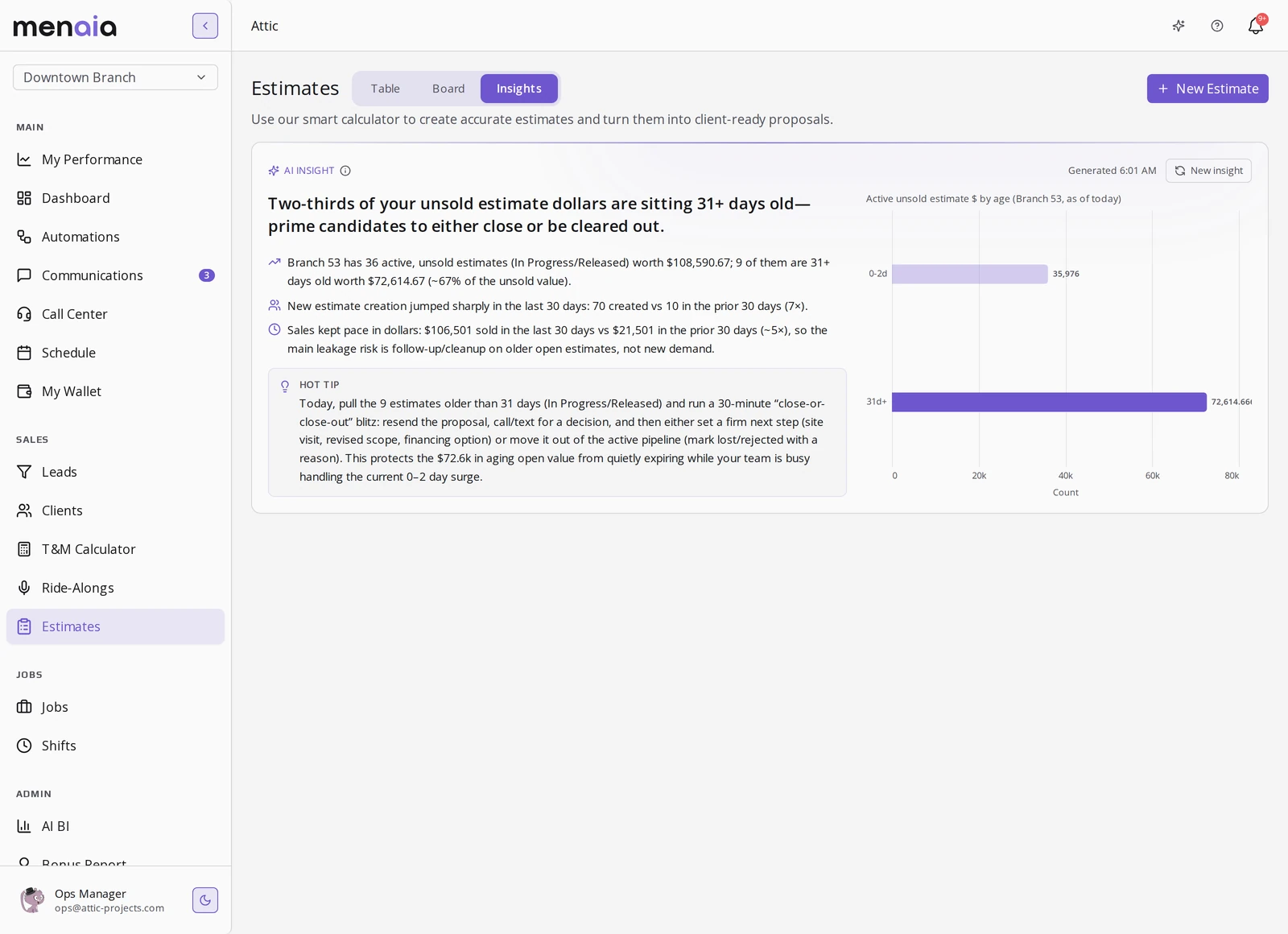
Task: Click the Communications badge showing 3
Action: 207,275
